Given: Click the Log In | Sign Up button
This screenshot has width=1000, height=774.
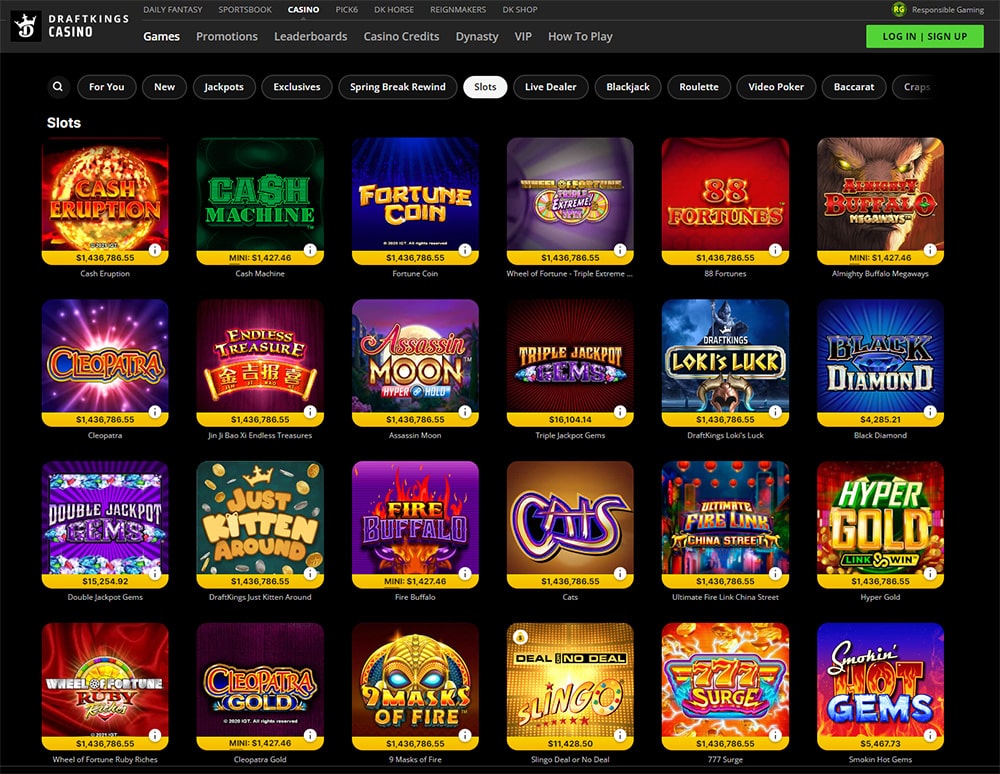Looking at the screenshot, I should coord(924,36).
